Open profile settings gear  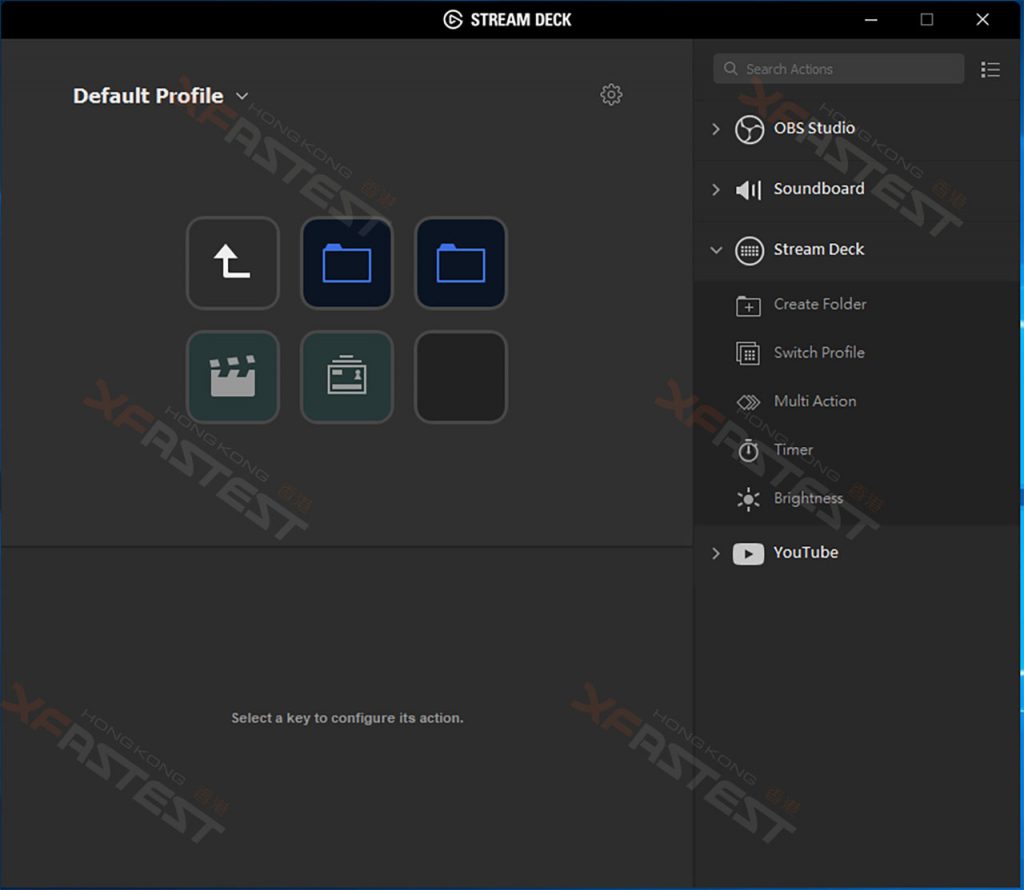point(611,95)
